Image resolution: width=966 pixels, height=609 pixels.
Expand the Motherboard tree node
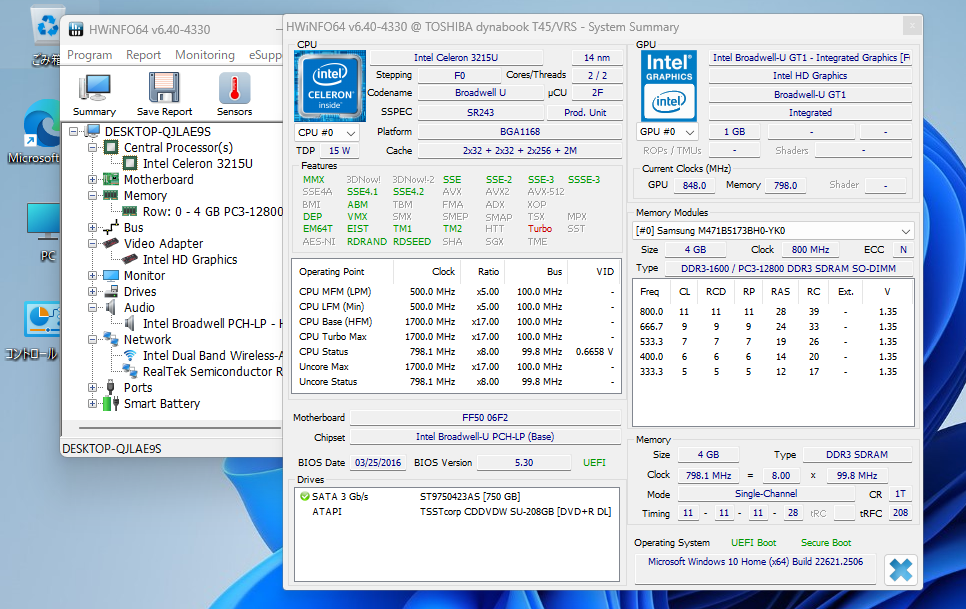pos(92,180)
